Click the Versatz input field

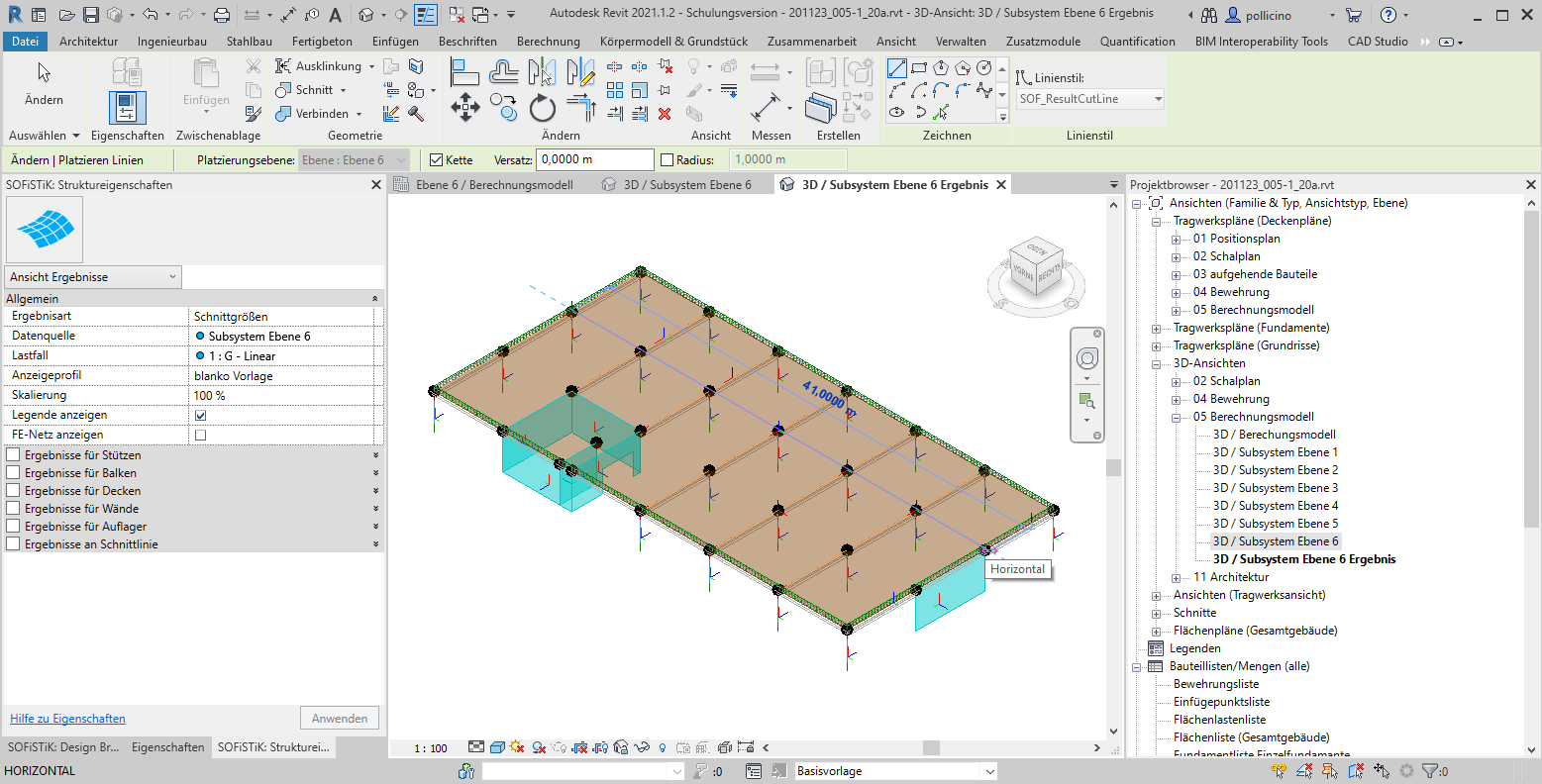click(594, 159)
